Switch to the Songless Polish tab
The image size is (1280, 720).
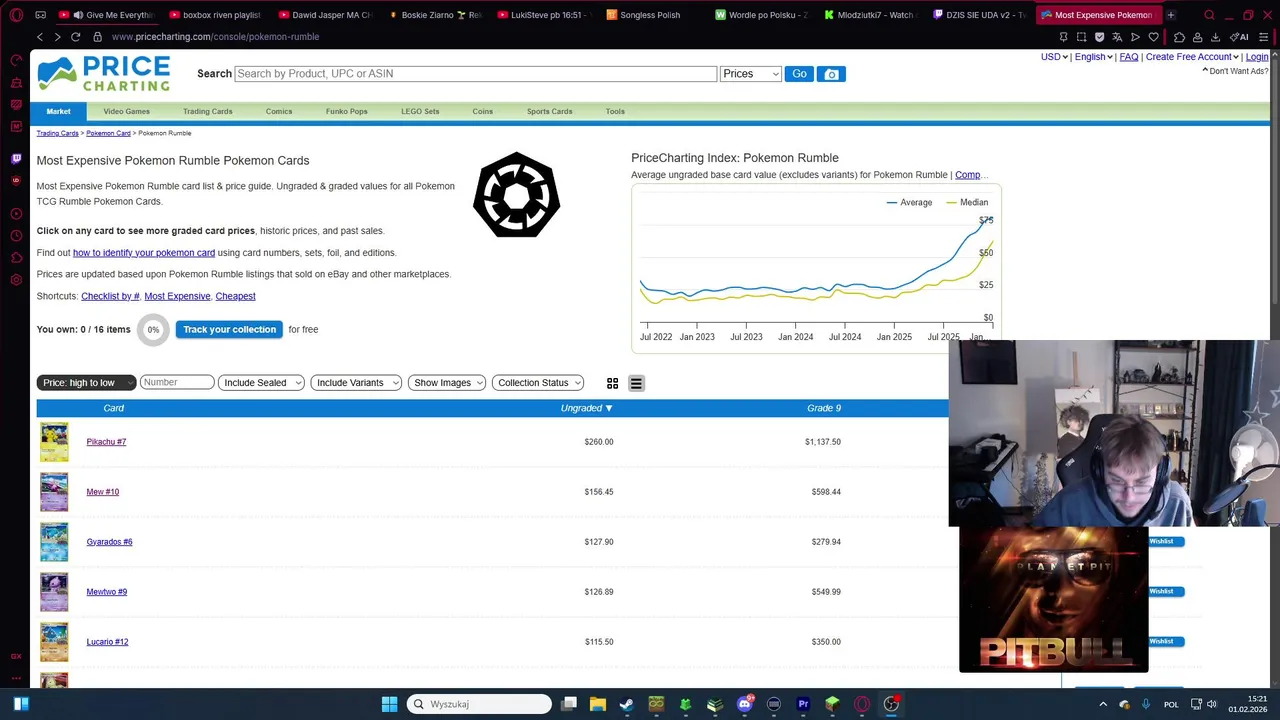click(648, 15)
